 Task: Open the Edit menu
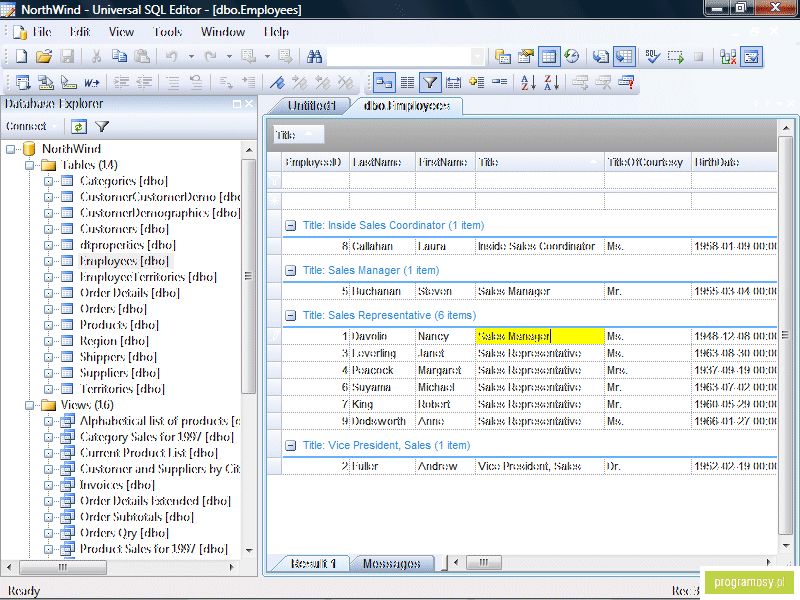pos(80,32)
